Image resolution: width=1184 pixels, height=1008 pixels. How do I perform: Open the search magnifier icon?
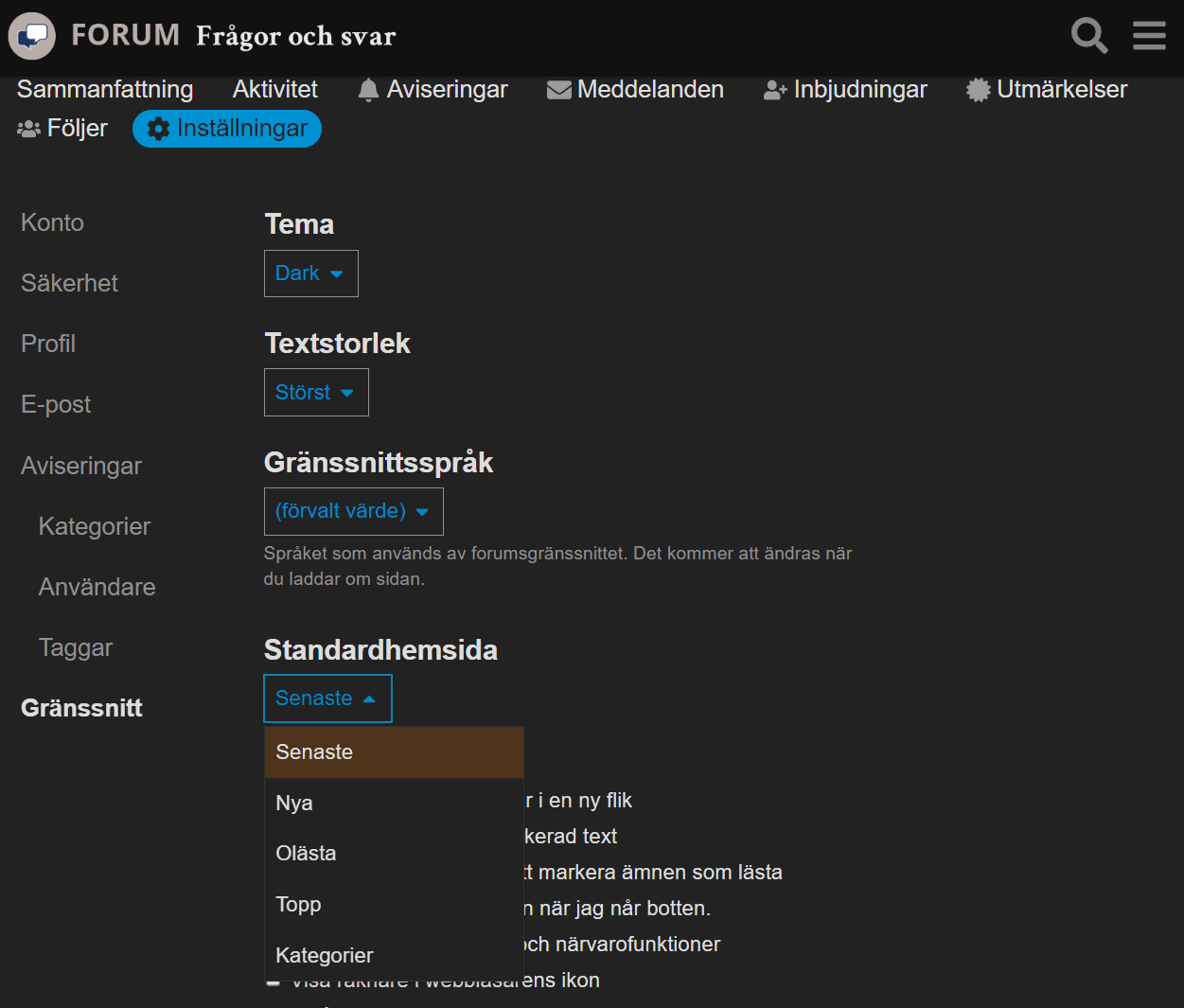coord(1088,36)
